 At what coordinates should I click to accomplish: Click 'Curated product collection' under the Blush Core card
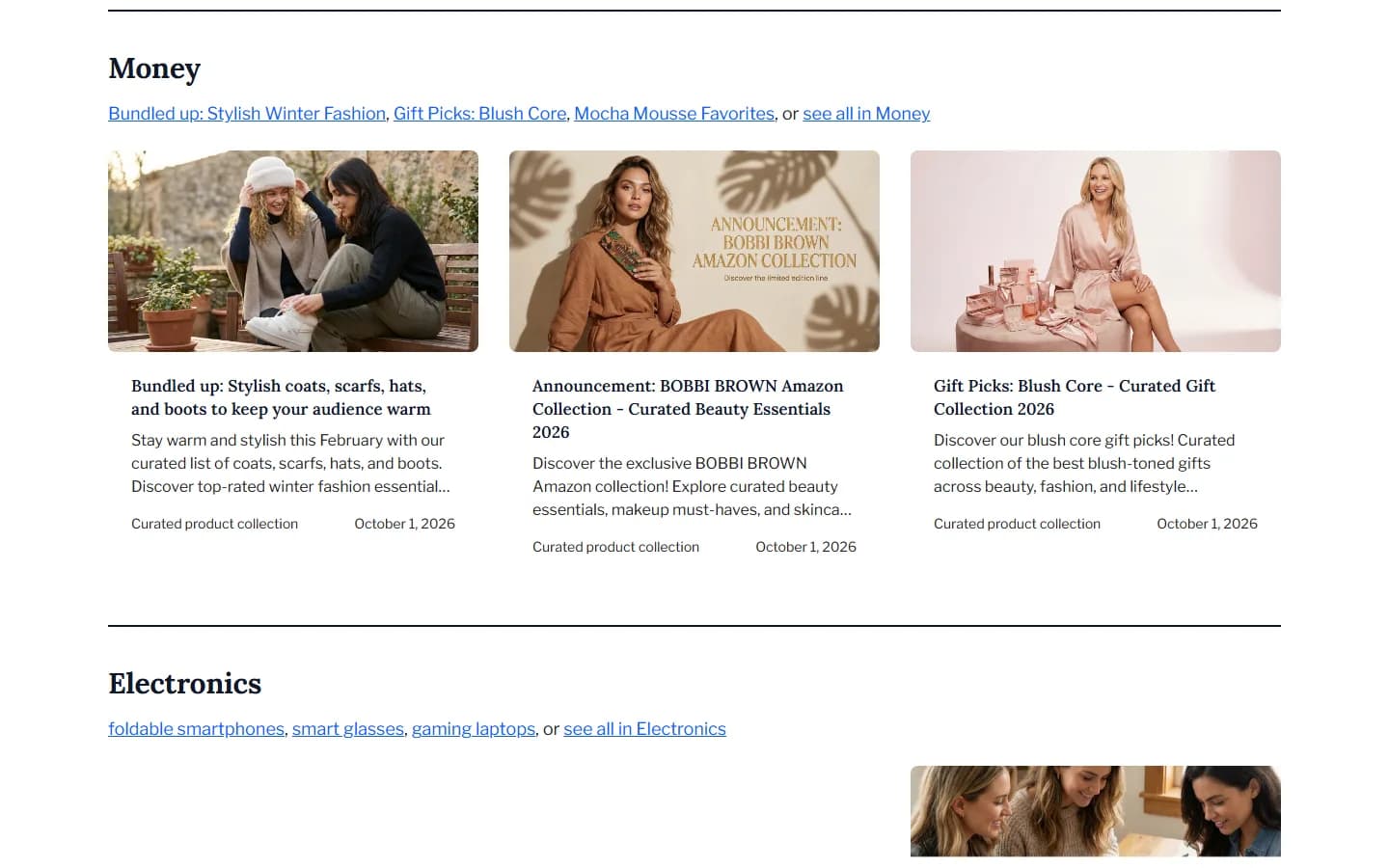click(x=1017, y=524)
